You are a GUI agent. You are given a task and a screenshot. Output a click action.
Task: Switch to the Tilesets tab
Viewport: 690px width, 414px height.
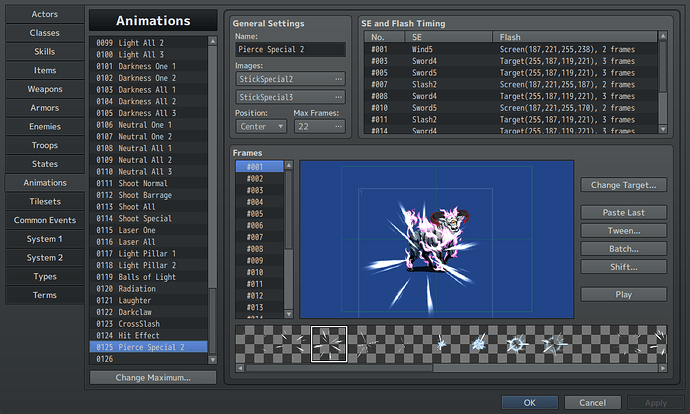coord(45,202)
